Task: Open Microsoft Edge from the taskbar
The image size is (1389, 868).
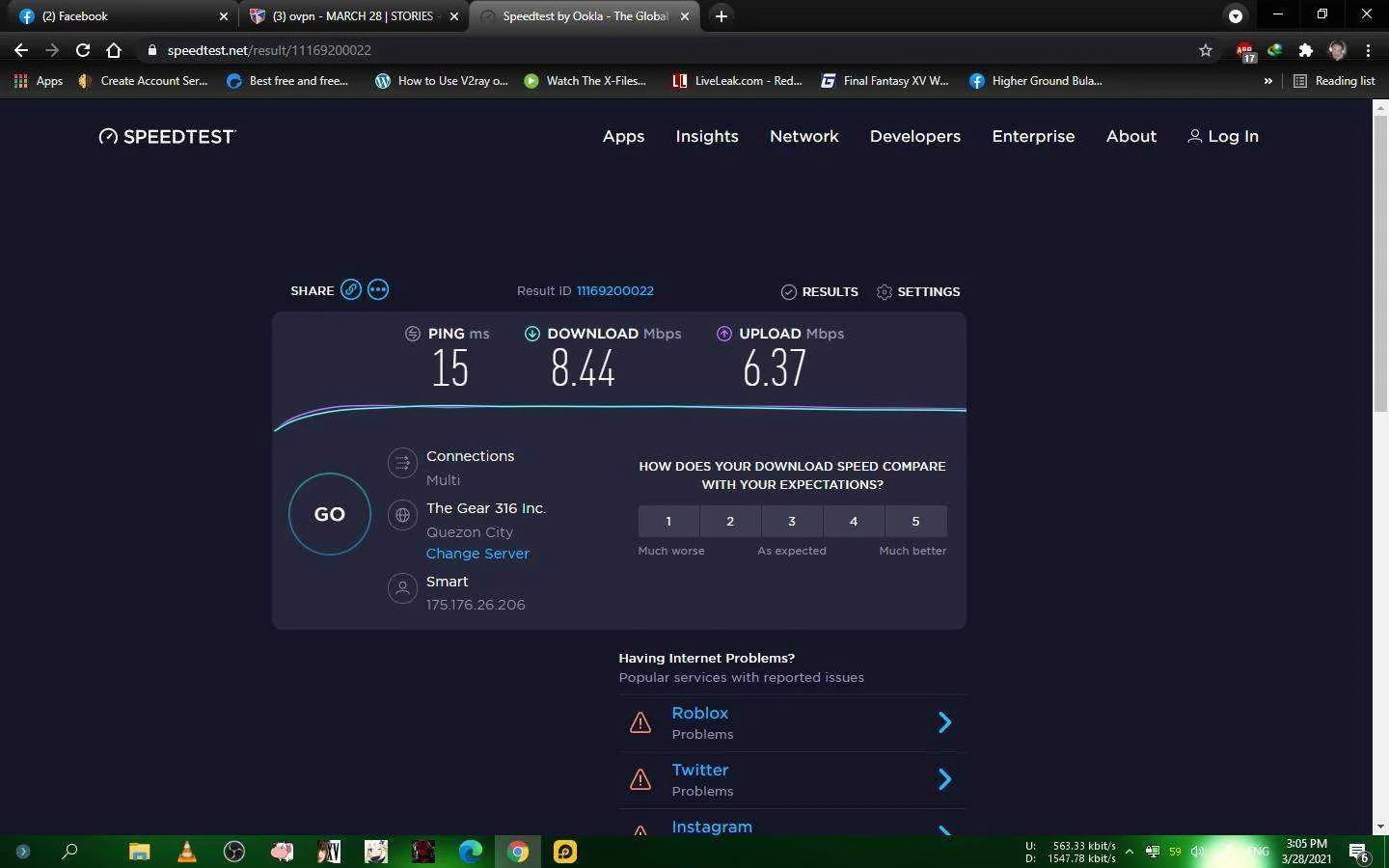Action: pos(471,852)
